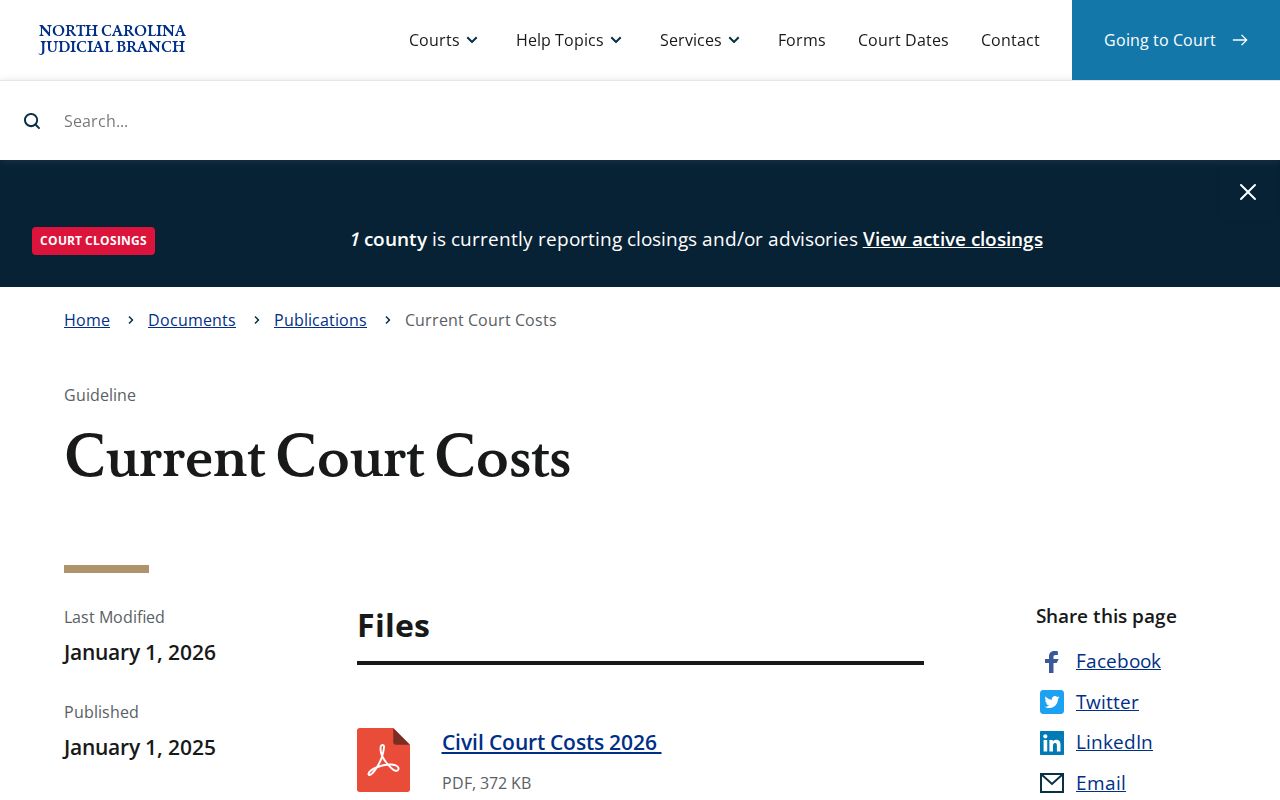The image size is (1280, 800).
Task: Click the Guideline label above the heading
Action: click(100, 395)
